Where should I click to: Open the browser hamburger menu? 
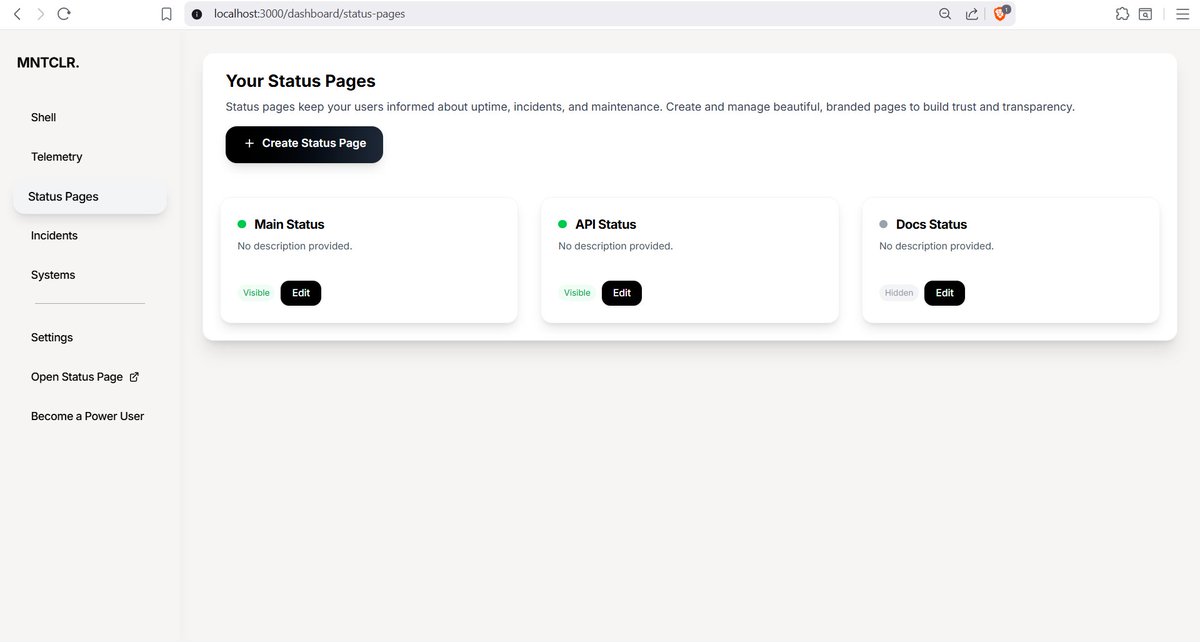coord(1181,14)
